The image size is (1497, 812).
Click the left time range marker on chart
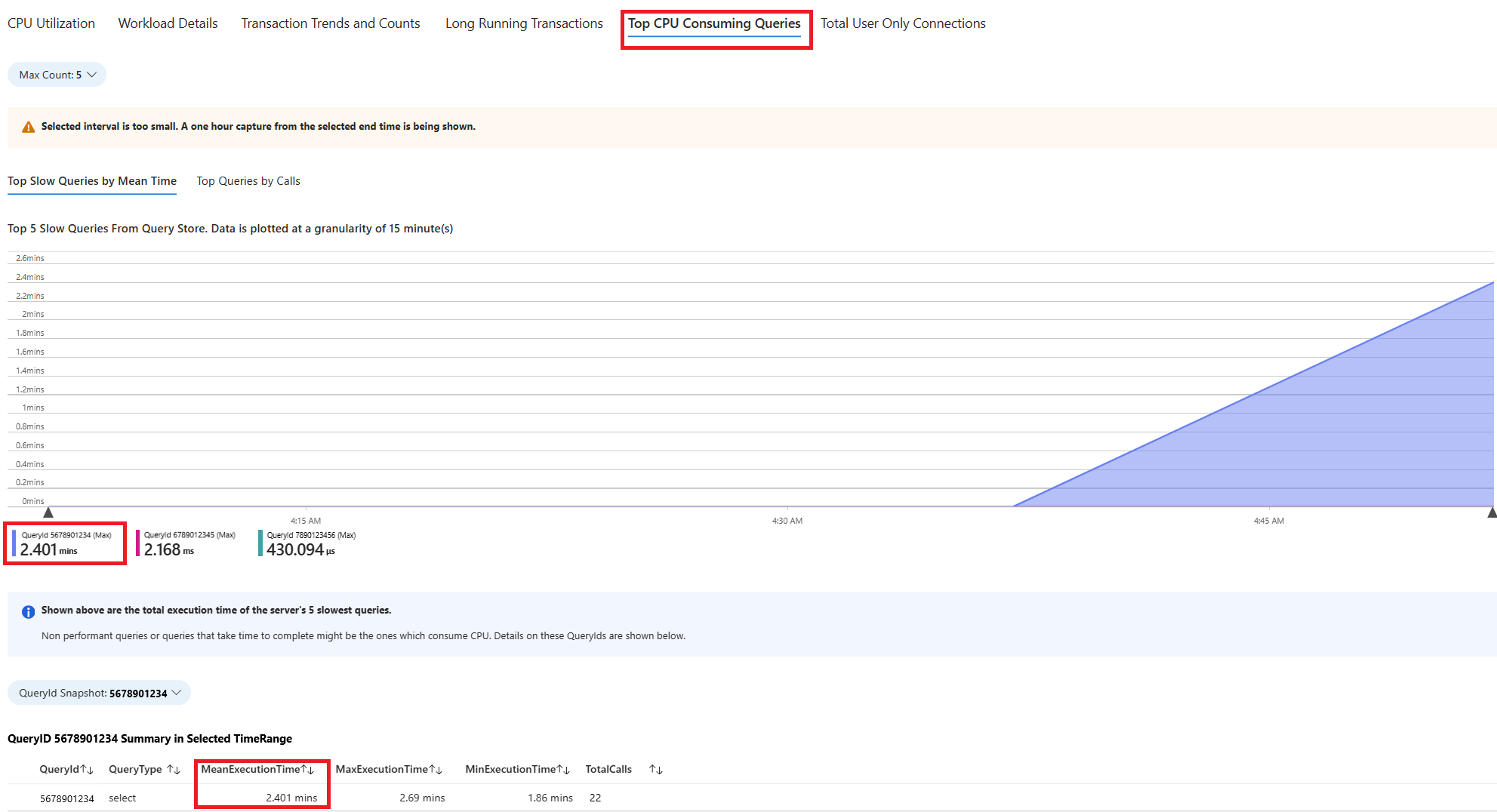coord(48,512)
